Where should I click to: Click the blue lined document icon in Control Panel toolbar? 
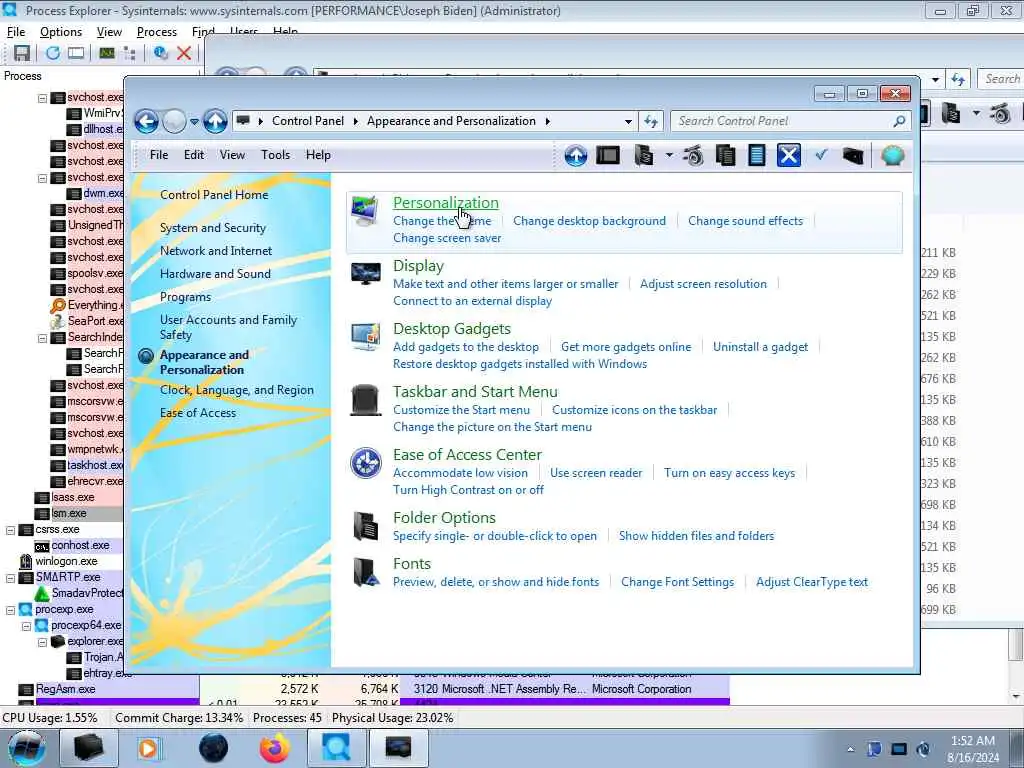click(x=757, y=155)
